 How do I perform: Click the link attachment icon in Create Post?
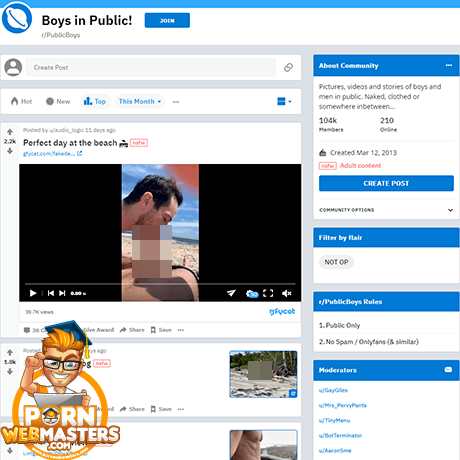click(288, 67)
